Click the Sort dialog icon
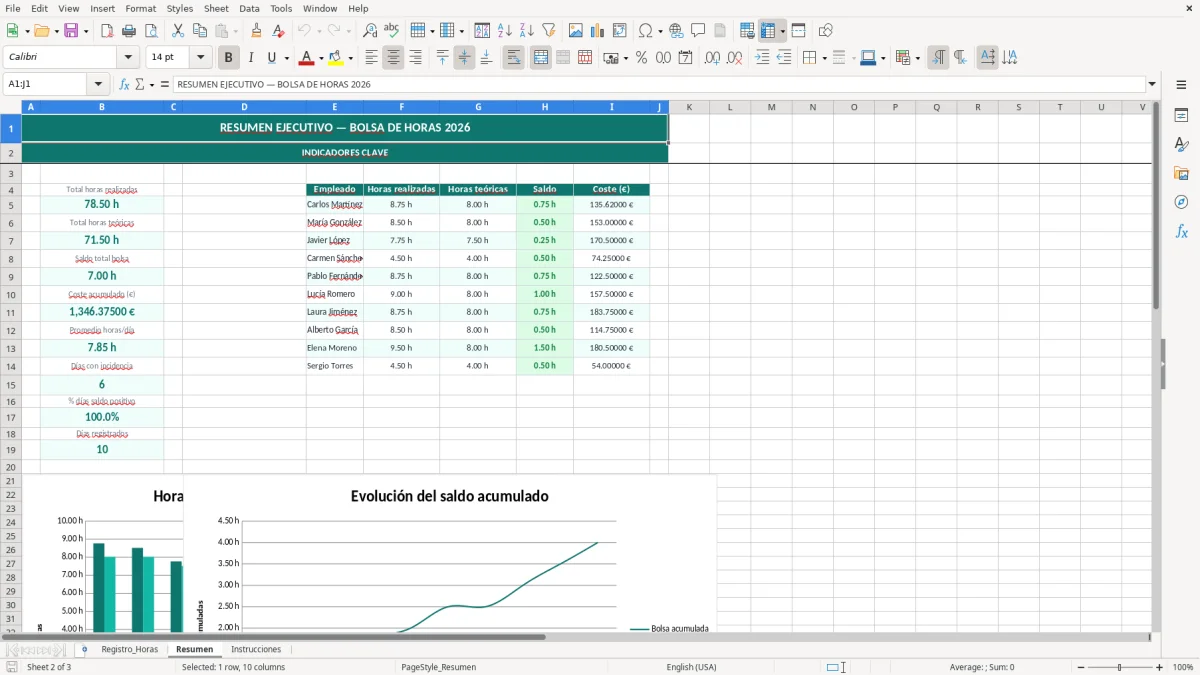This screenshot has width=1200, height=675. coord(482,31)
